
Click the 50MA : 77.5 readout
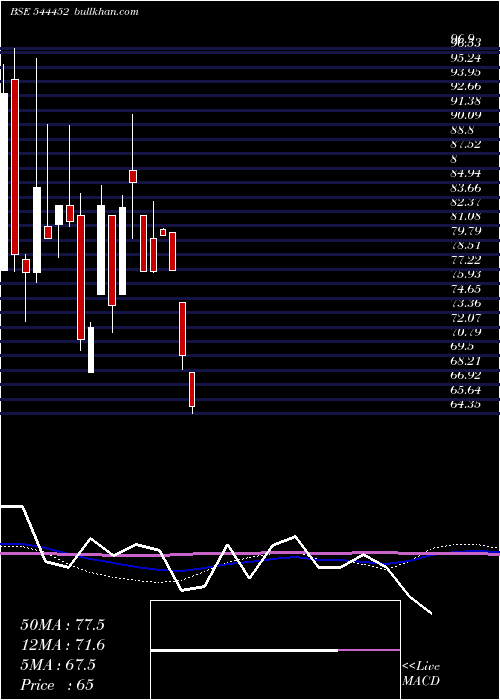tap(62, 625)
